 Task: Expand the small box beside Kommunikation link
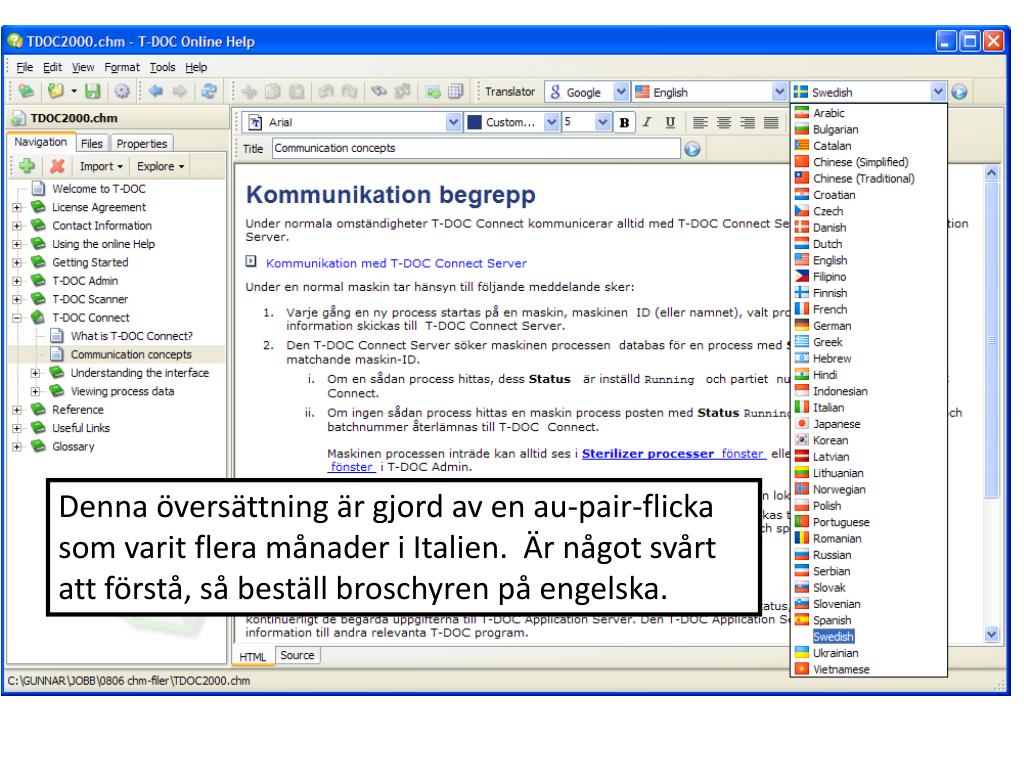click(251, 261)
